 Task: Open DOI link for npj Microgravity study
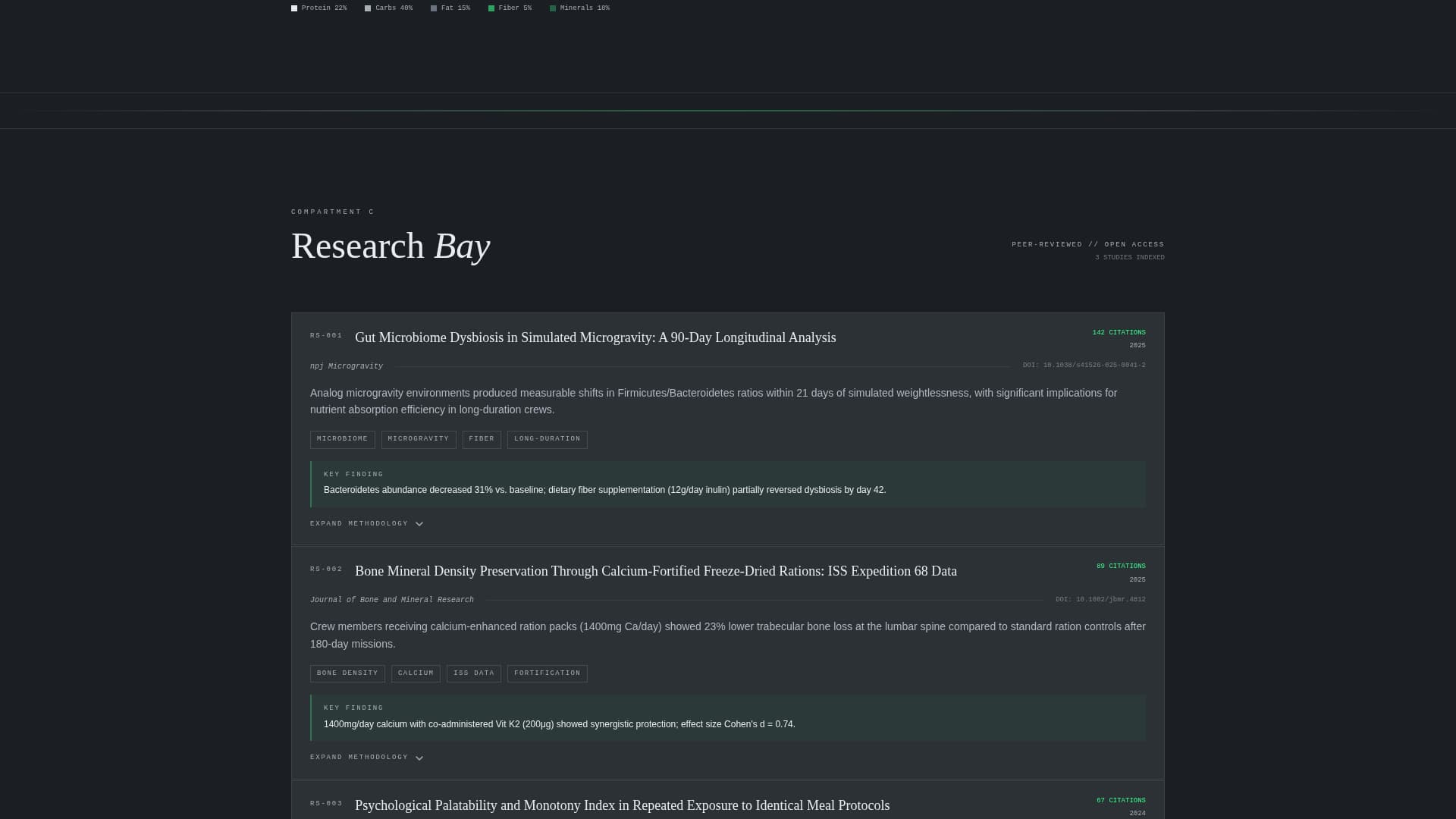1084,366
